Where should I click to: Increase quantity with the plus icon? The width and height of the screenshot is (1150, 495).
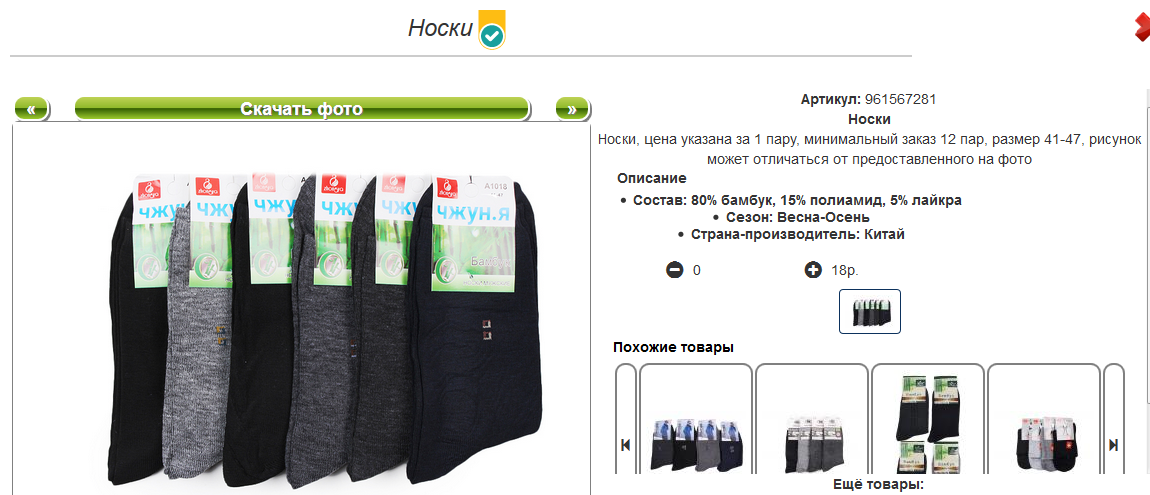[x=813, y=270]
